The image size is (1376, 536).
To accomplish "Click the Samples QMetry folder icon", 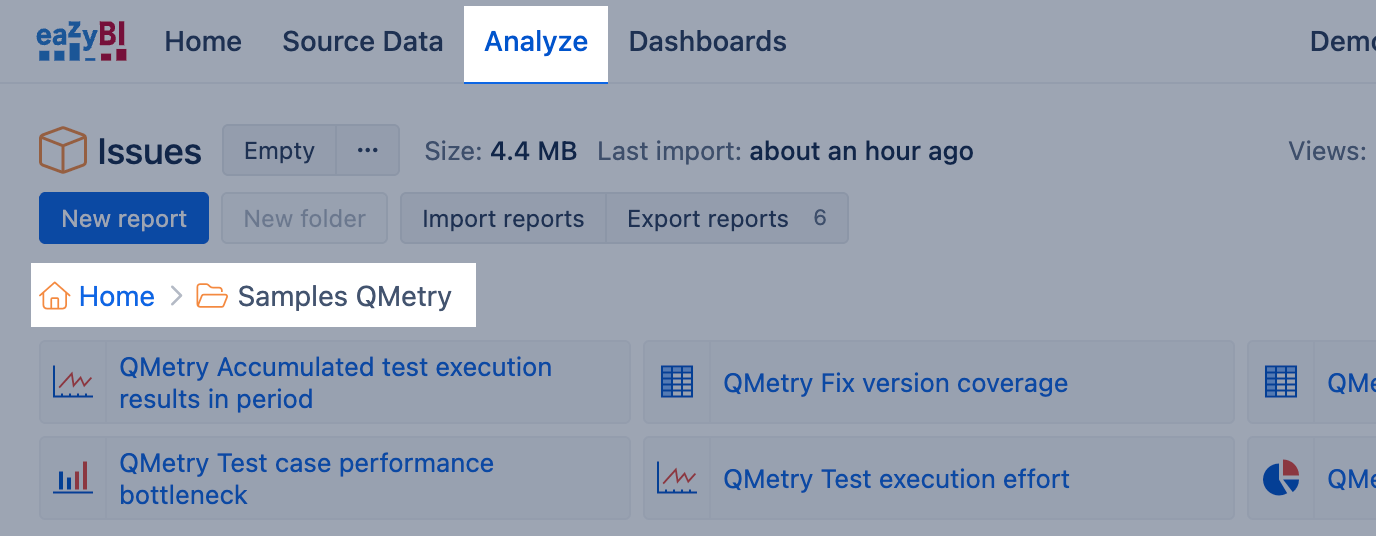I will [211, 297].
